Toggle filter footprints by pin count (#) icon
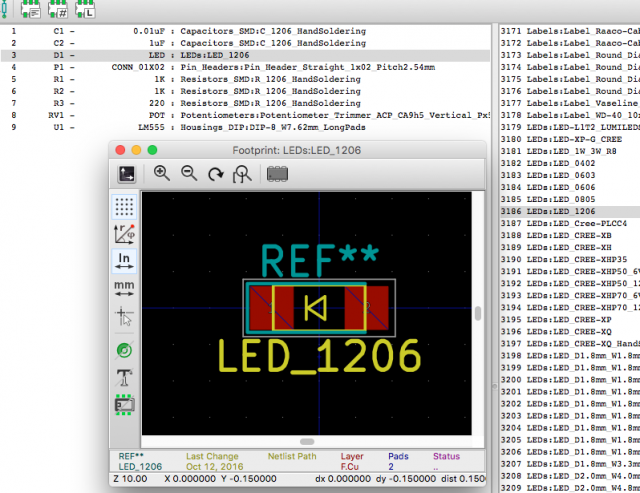Screen dimensions: 640x493 coord(58,9)
